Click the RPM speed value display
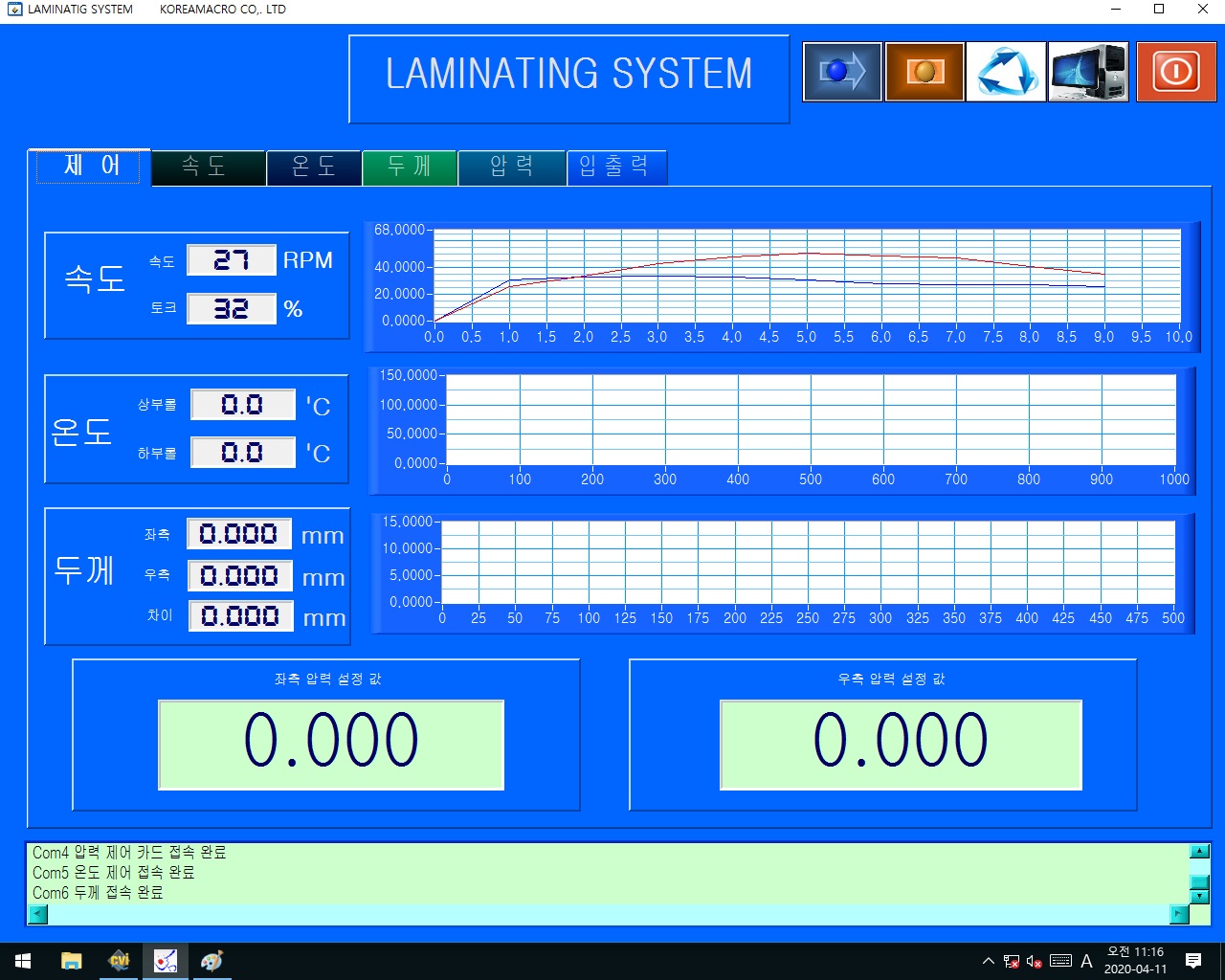The width and height of the screenshot is (1225, 980). pos(231,260)
